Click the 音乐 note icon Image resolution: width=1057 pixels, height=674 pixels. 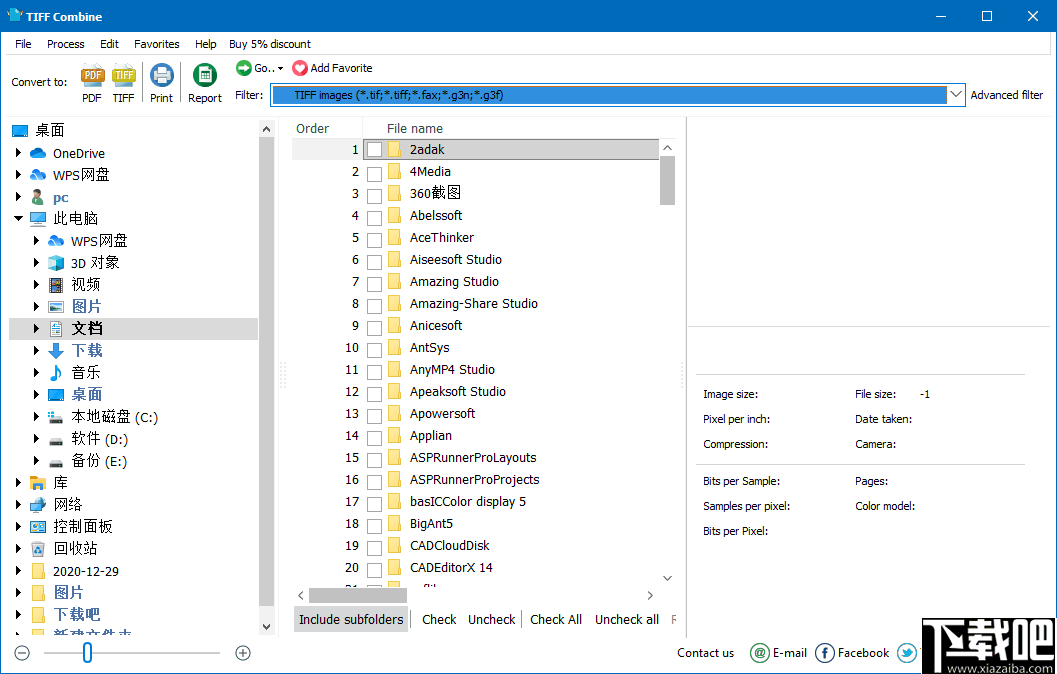[56, 372]
